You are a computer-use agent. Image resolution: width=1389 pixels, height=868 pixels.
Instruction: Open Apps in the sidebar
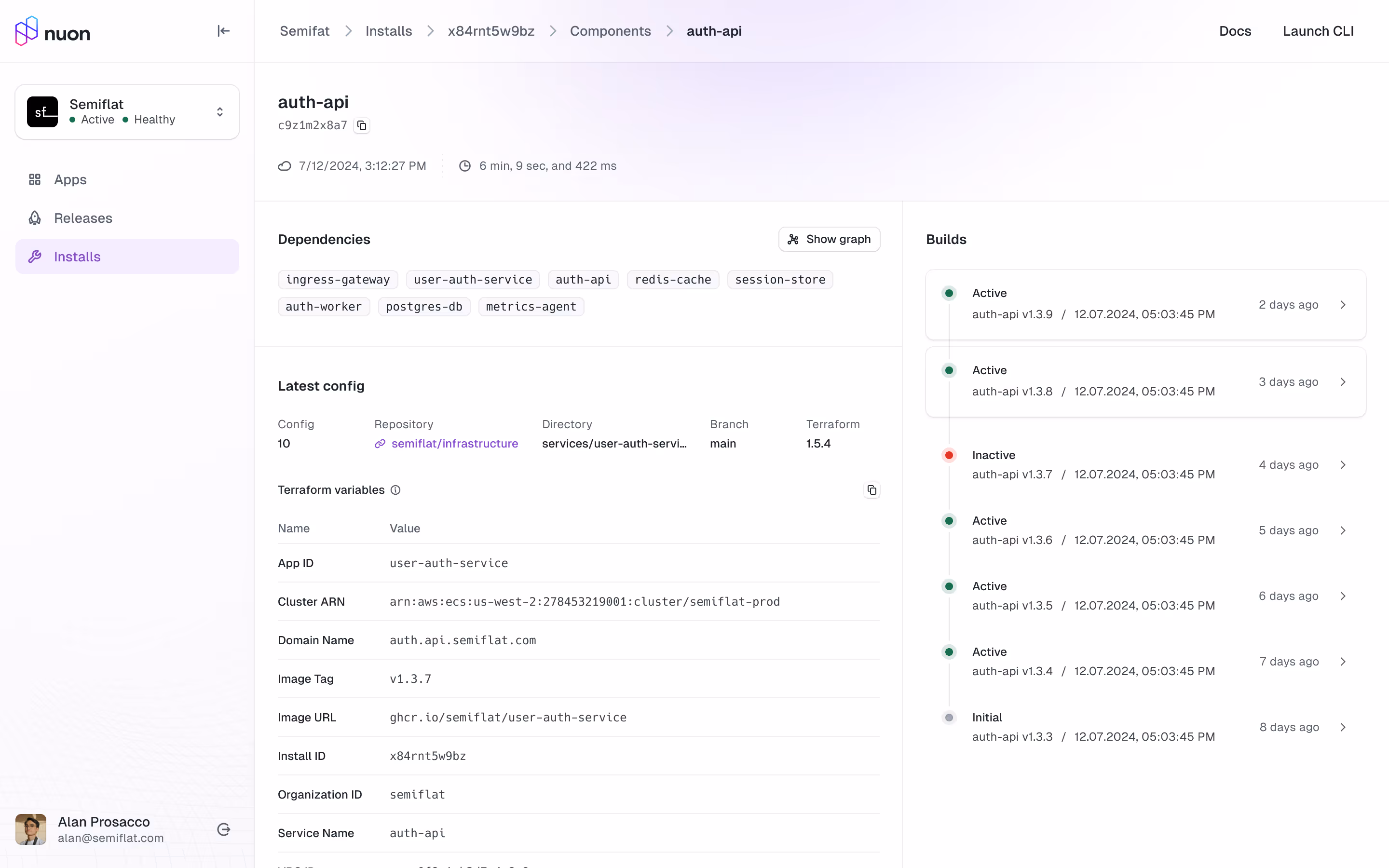coord(127,180)
